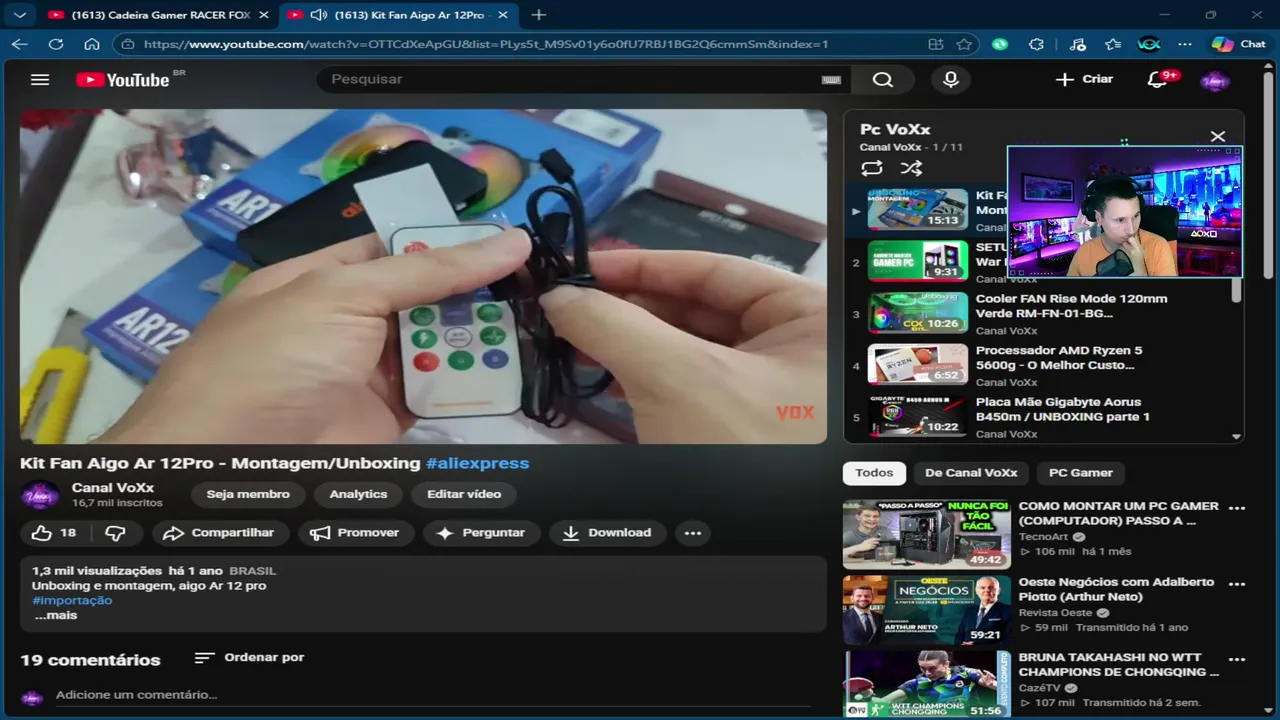The image size is (1280, 720).
Task: Play SETUP playlist item 2 thumbnail
Action: 917,260
